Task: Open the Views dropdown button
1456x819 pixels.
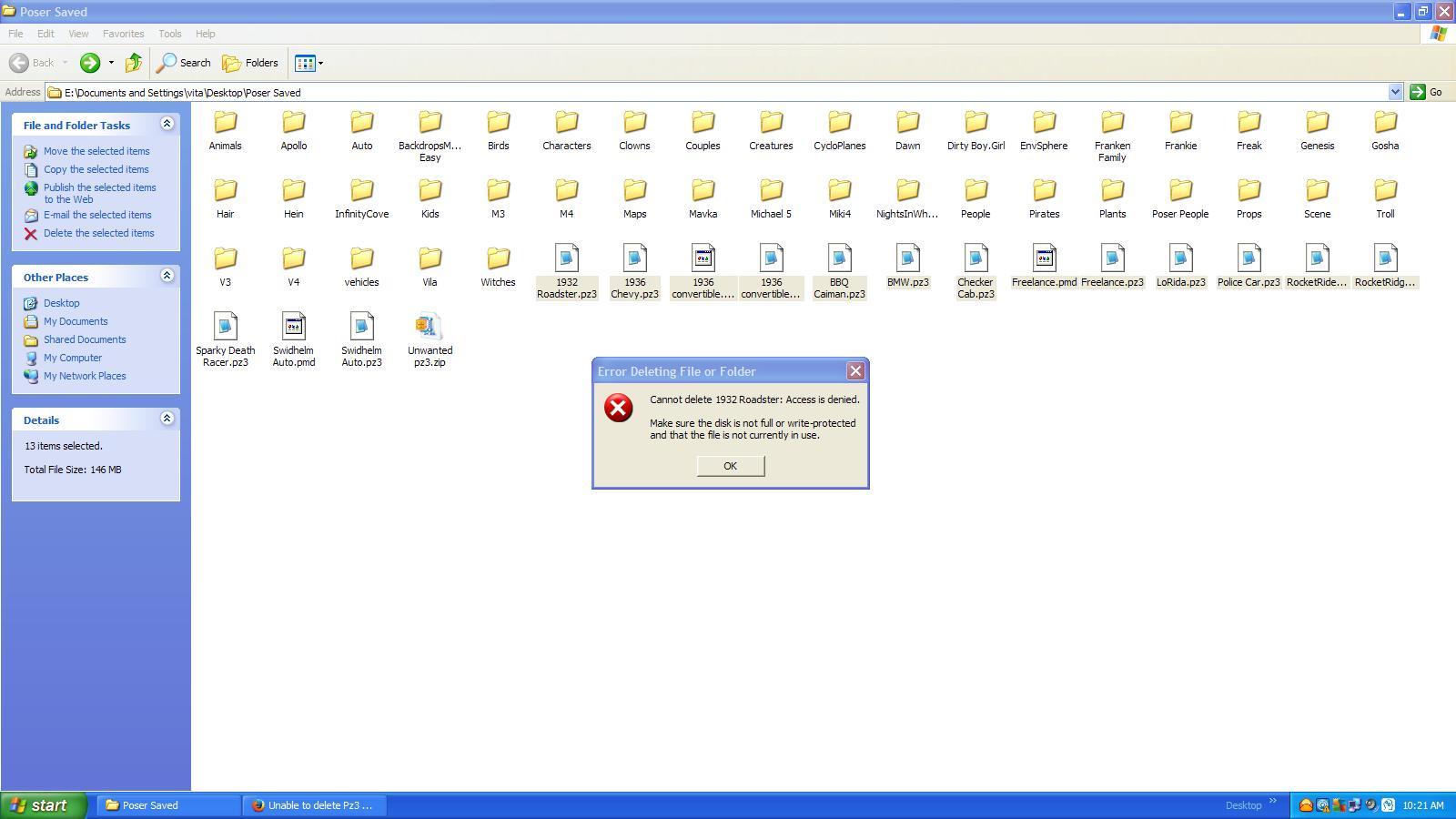Action: click(308, 63)
